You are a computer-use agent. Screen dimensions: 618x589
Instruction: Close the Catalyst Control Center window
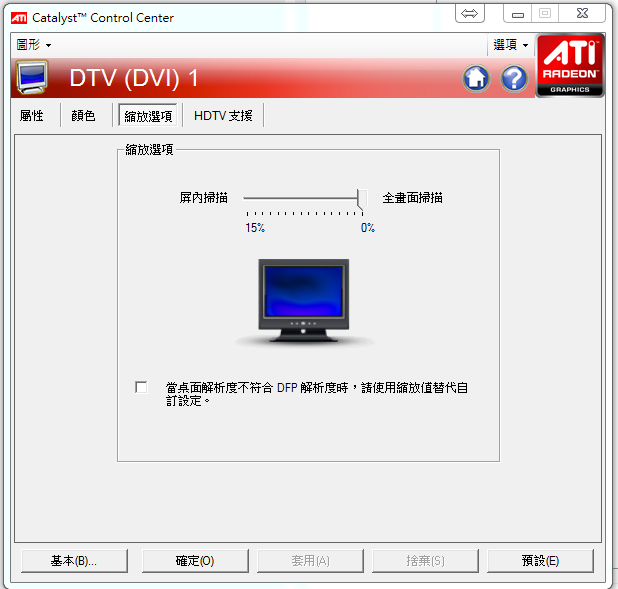tap(582, 14)
